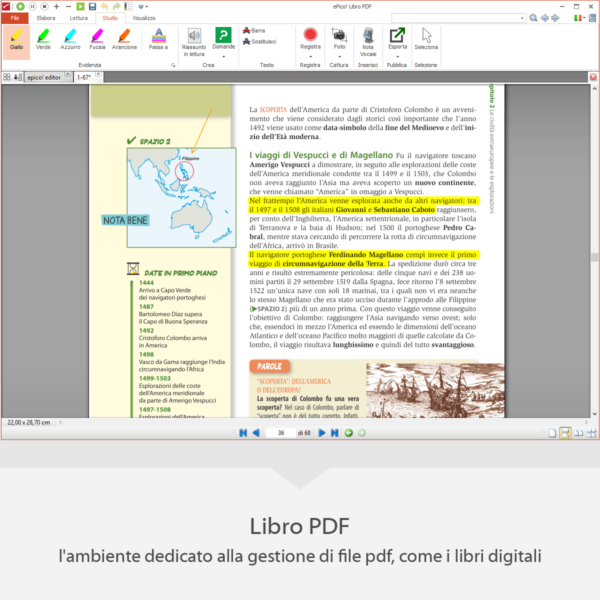This screenshot has height=600, width=600.
Task: Jump to the first page button
Action: point(242,433)
